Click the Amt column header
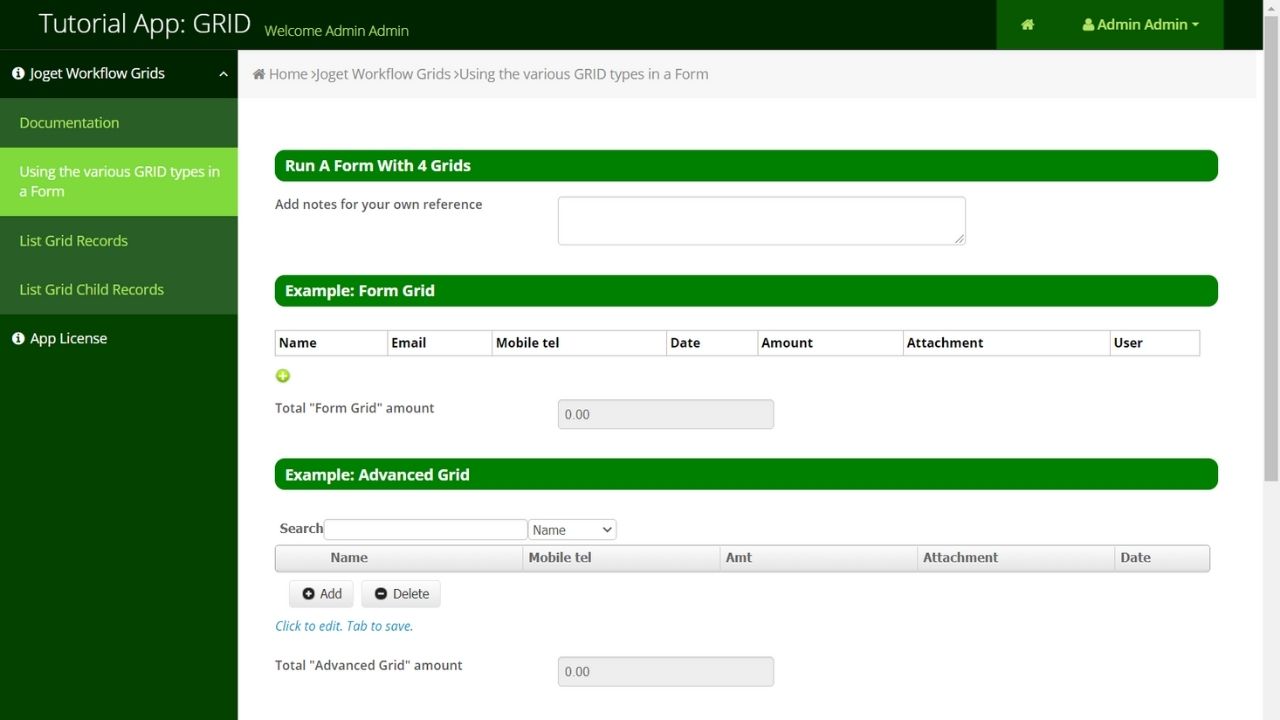 coord(739,558)
